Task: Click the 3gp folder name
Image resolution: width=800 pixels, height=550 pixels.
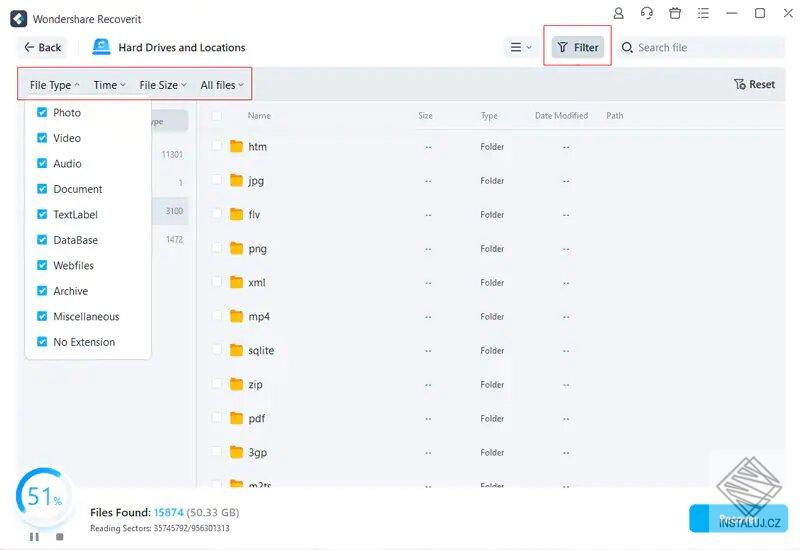Action: 258,453
